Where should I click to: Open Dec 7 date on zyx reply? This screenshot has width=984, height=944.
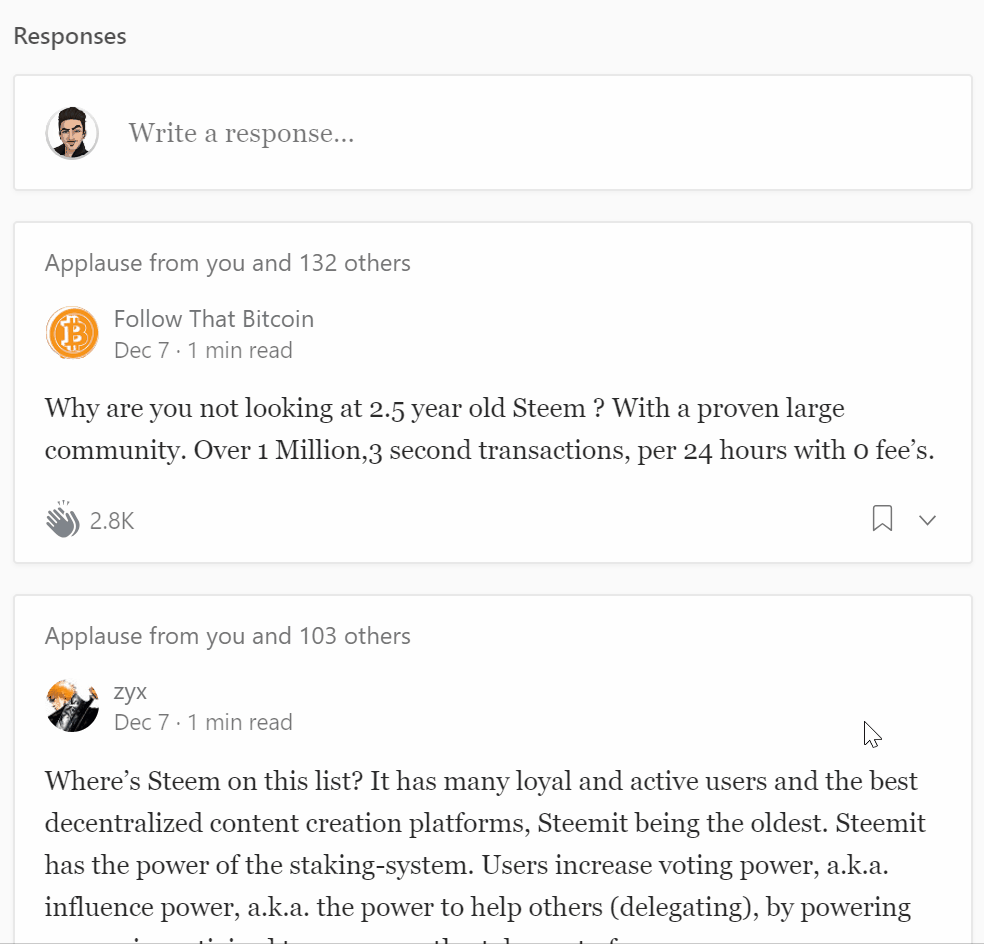pyautogui.click(x=141, y=723)
